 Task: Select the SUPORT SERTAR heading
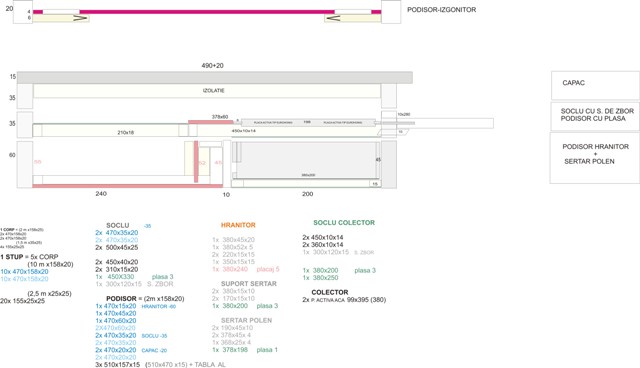tap(249, 284)
